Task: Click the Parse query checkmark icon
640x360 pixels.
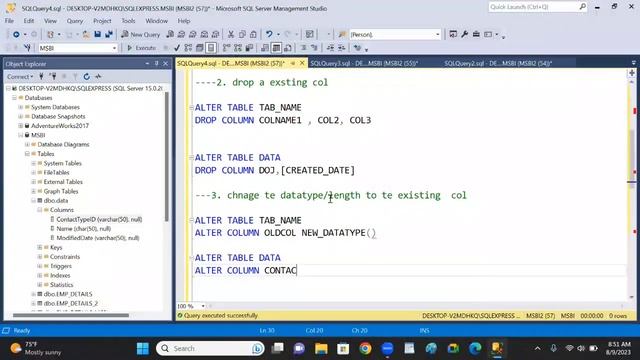Action: [x=177, y=48]
